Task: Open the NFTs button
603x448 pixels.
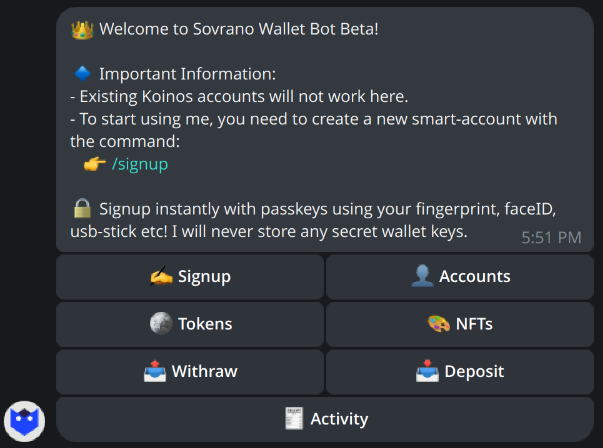Action: click(460, 324)
